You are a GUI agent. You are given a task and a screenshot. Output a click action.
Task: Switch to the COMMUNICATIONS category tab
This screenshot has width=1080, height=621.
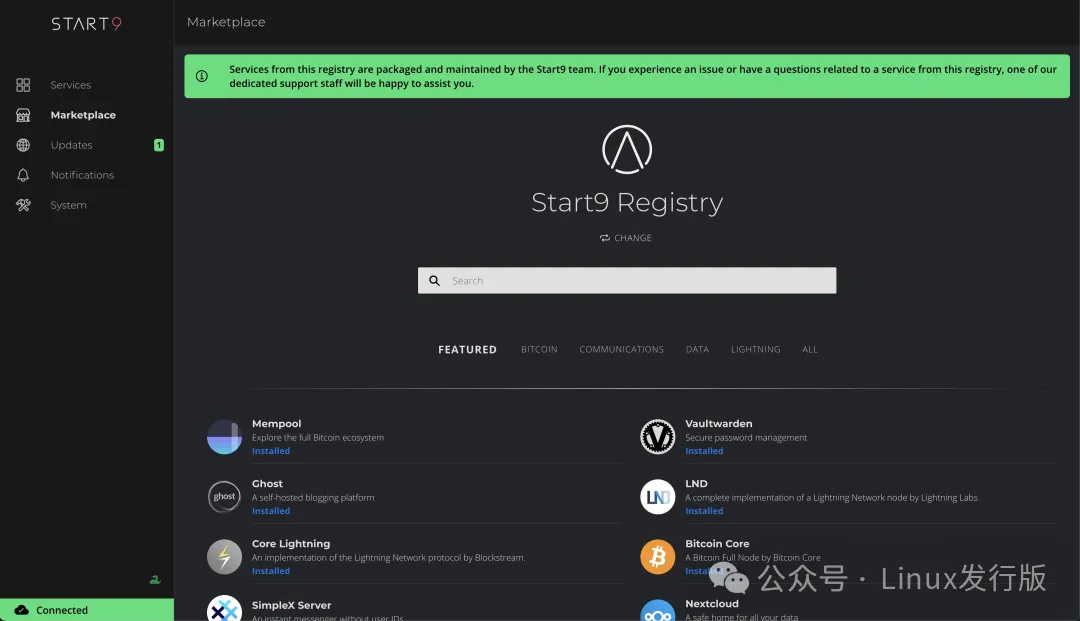point(621,350)
